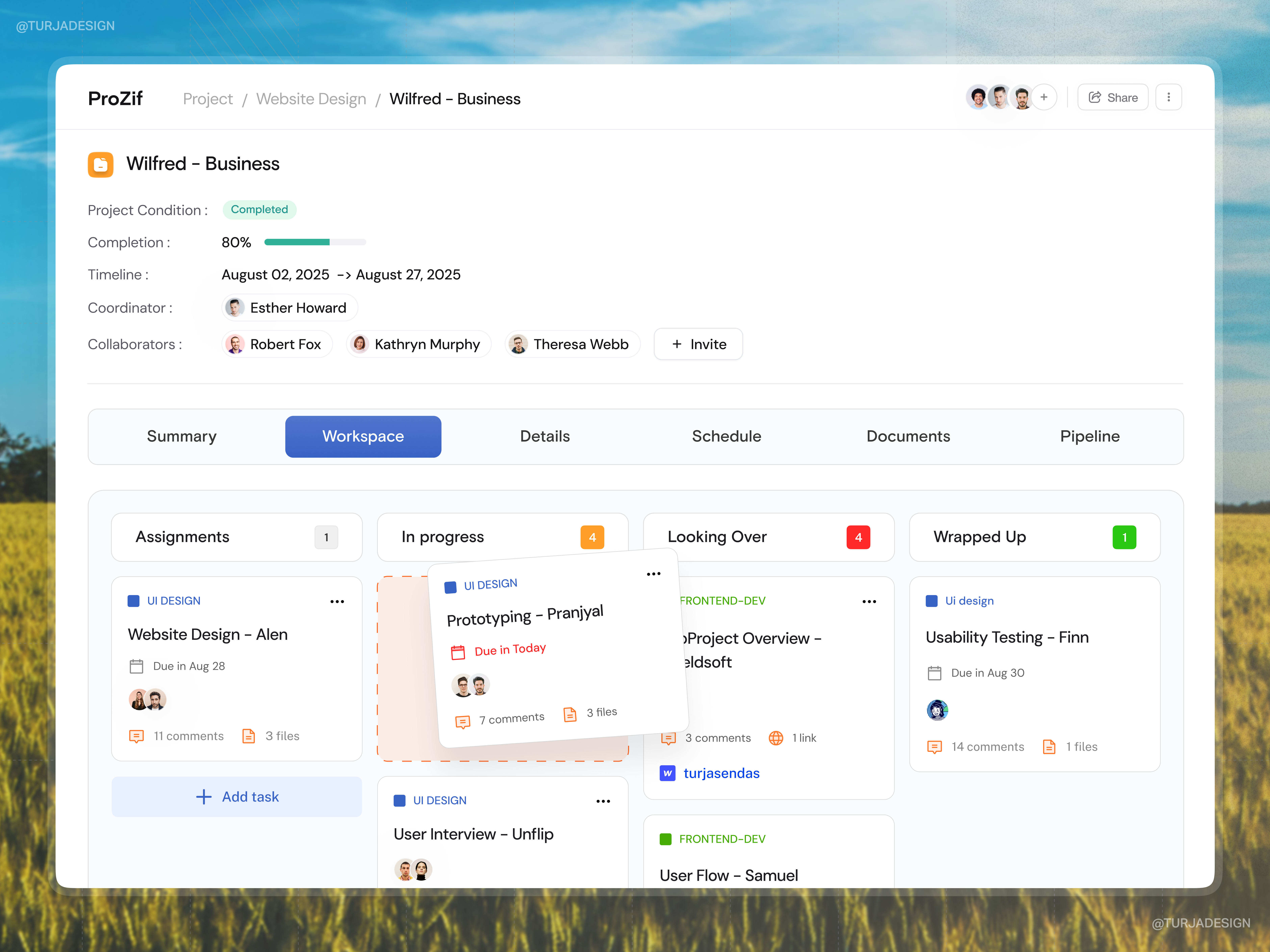The image size is (1270, 952).
Task: Open the kebab menu in the top right corner
Action: click(x=1169, y=97)
